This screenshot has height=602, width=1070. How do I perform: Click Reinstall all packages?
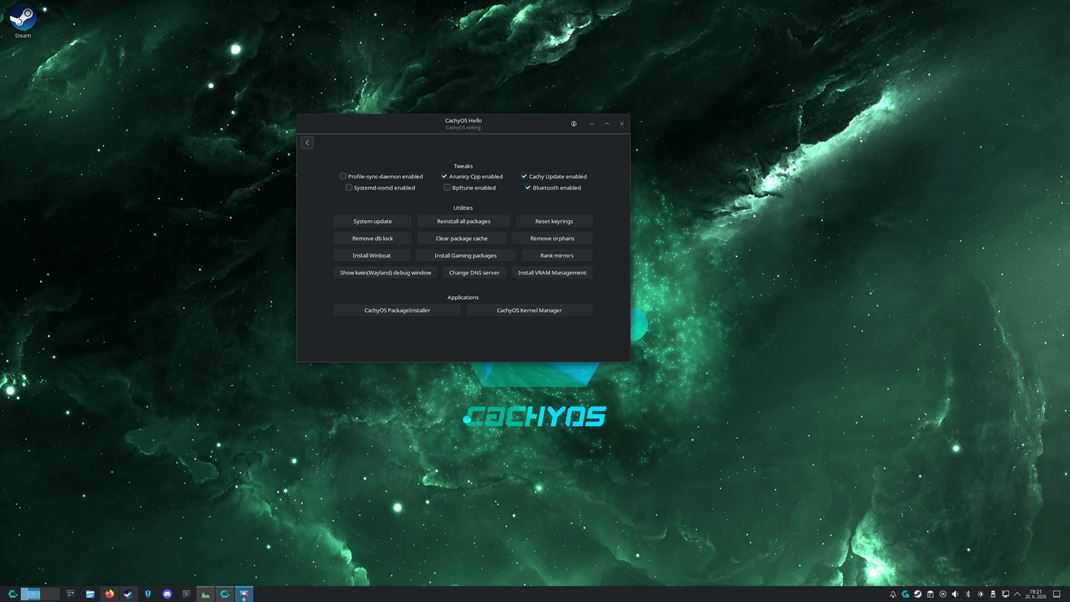[463, 221]
